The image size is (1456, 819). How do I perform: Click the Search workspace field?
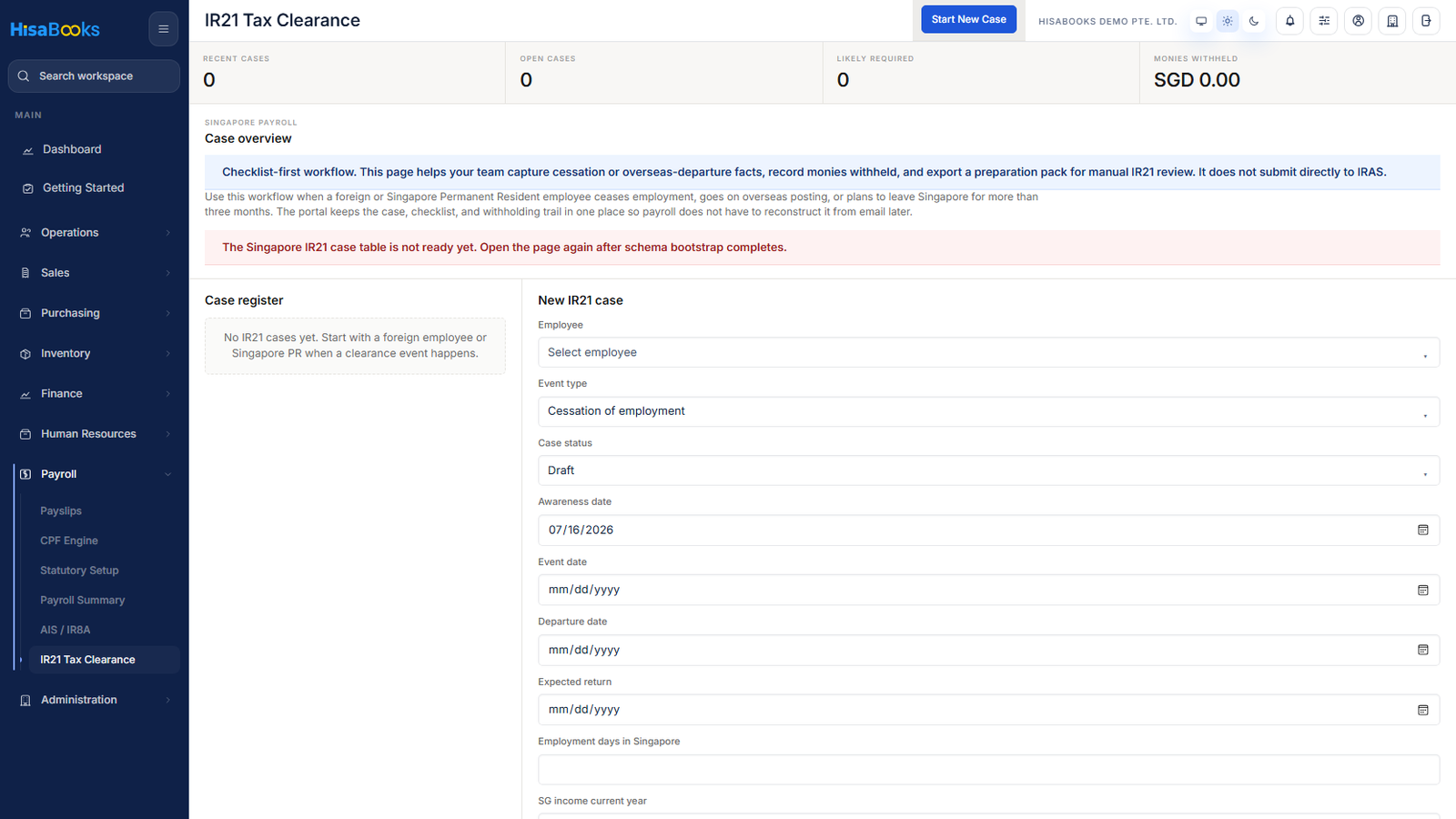(x=94, y=76)
